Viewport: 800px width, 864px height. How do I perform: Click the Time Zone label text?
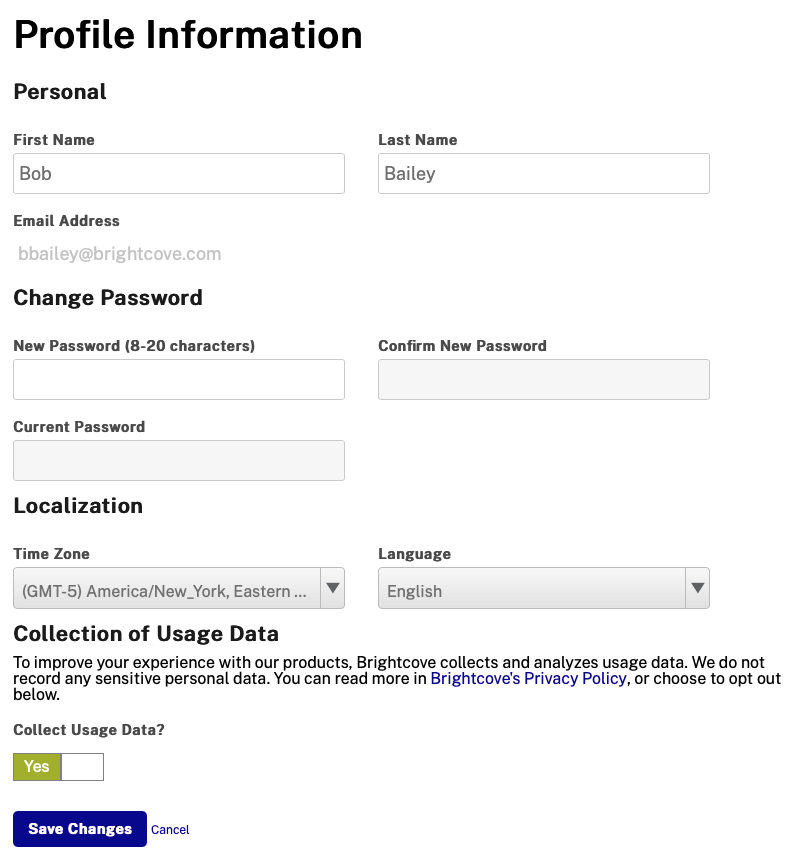pyautogui.click(x=51, y=554)
